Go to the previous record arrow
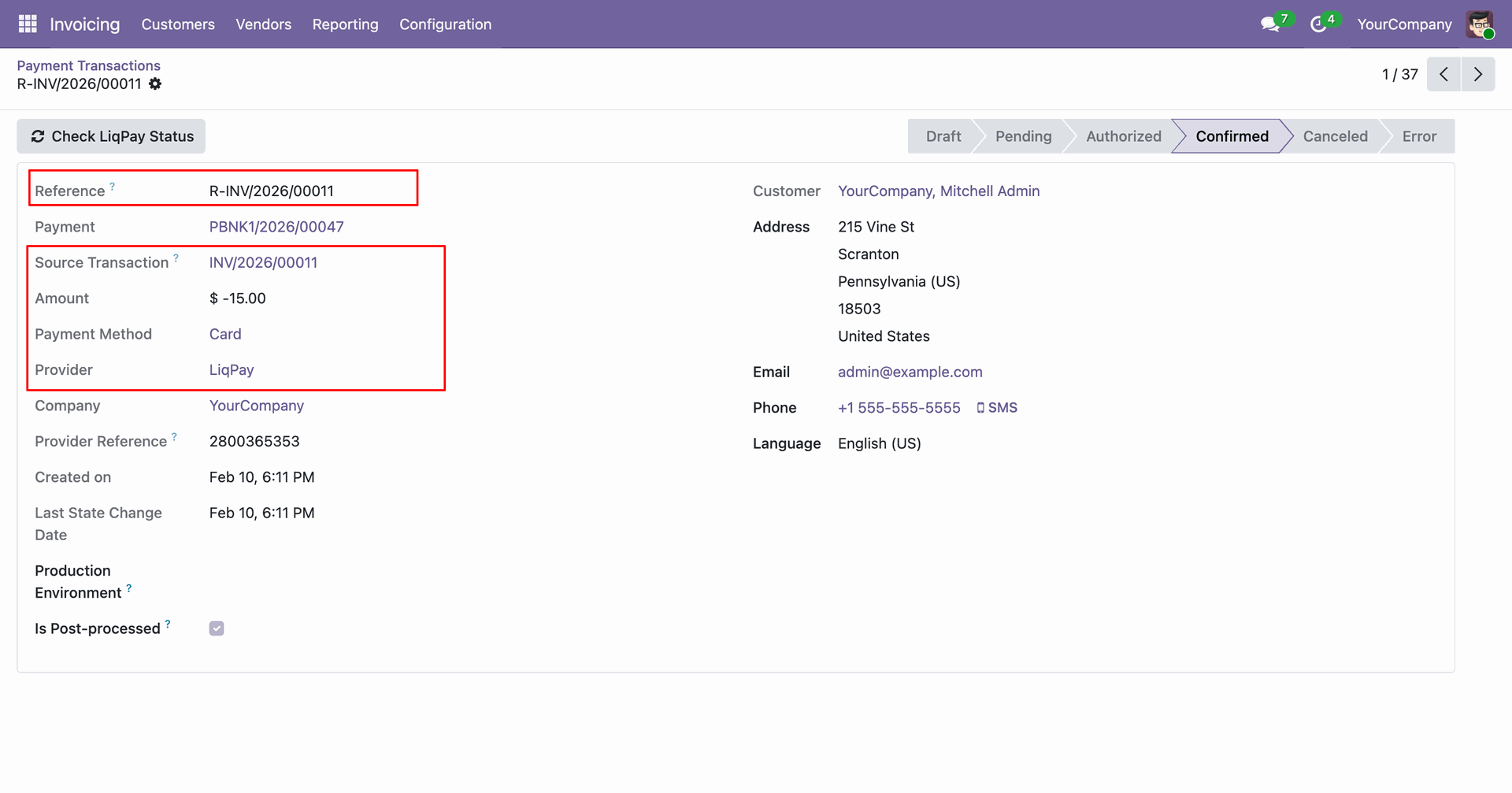 [x=1443, y=74]
